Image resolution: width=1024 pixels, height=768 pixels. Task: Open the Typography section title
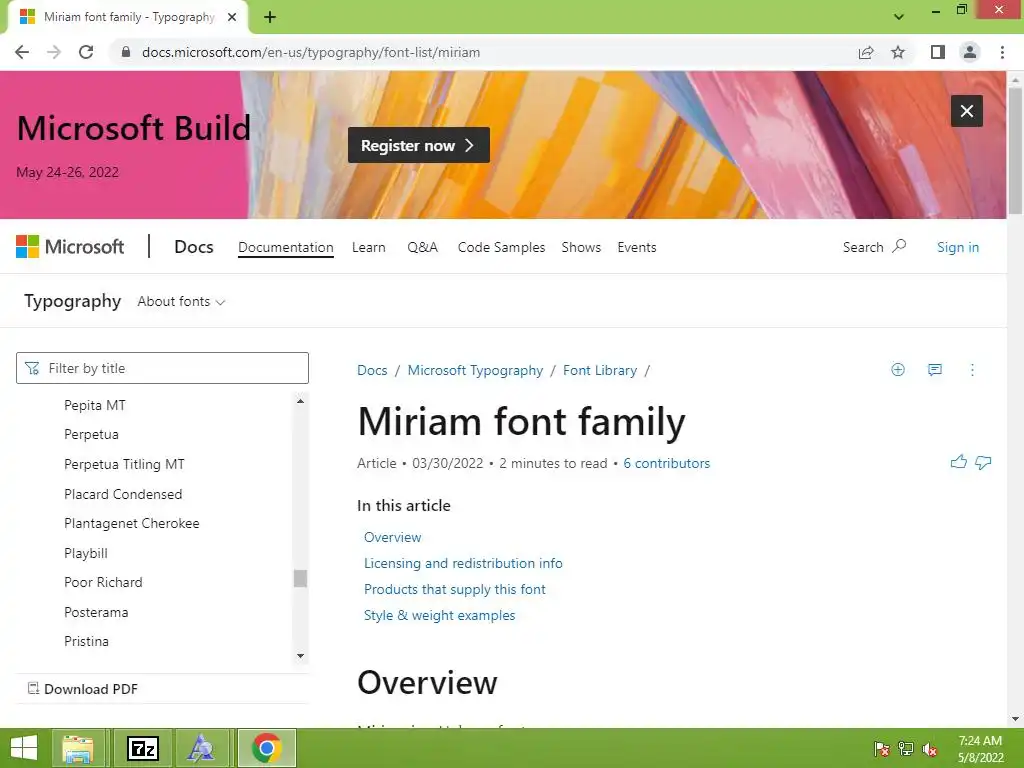[72, 301]
